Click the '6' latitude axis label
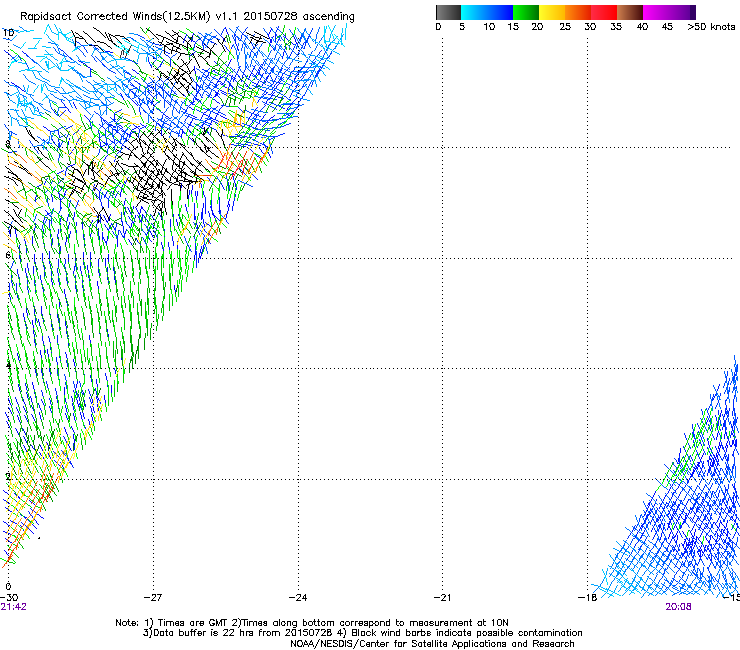Screen dimensions: 740x650 [8, 255]
